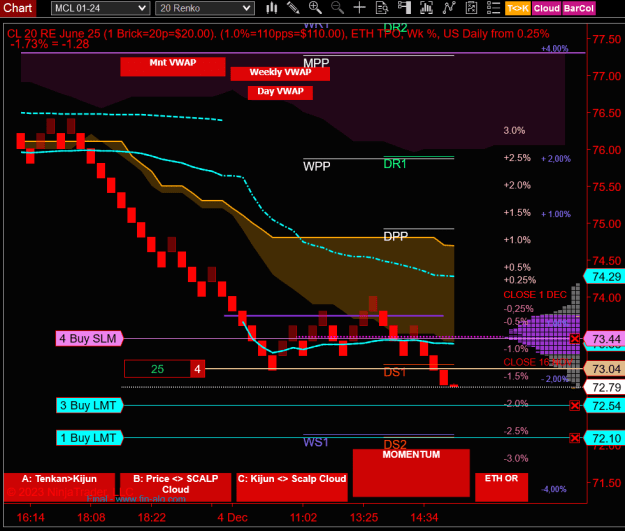This screenshot has height=531, width=625.
Task: Open the Data Series icon
Action: pyautogui.click(x=426, y=8)
